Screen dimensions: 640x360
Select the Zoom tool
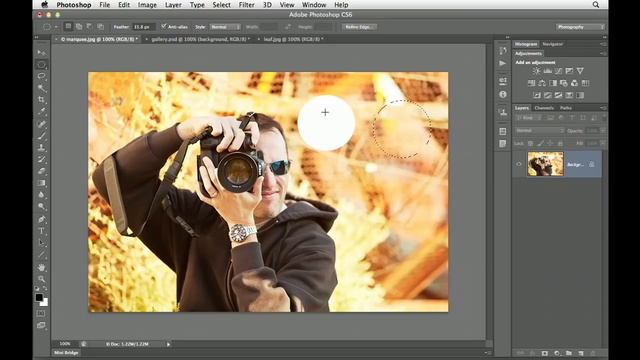(41, 279)
